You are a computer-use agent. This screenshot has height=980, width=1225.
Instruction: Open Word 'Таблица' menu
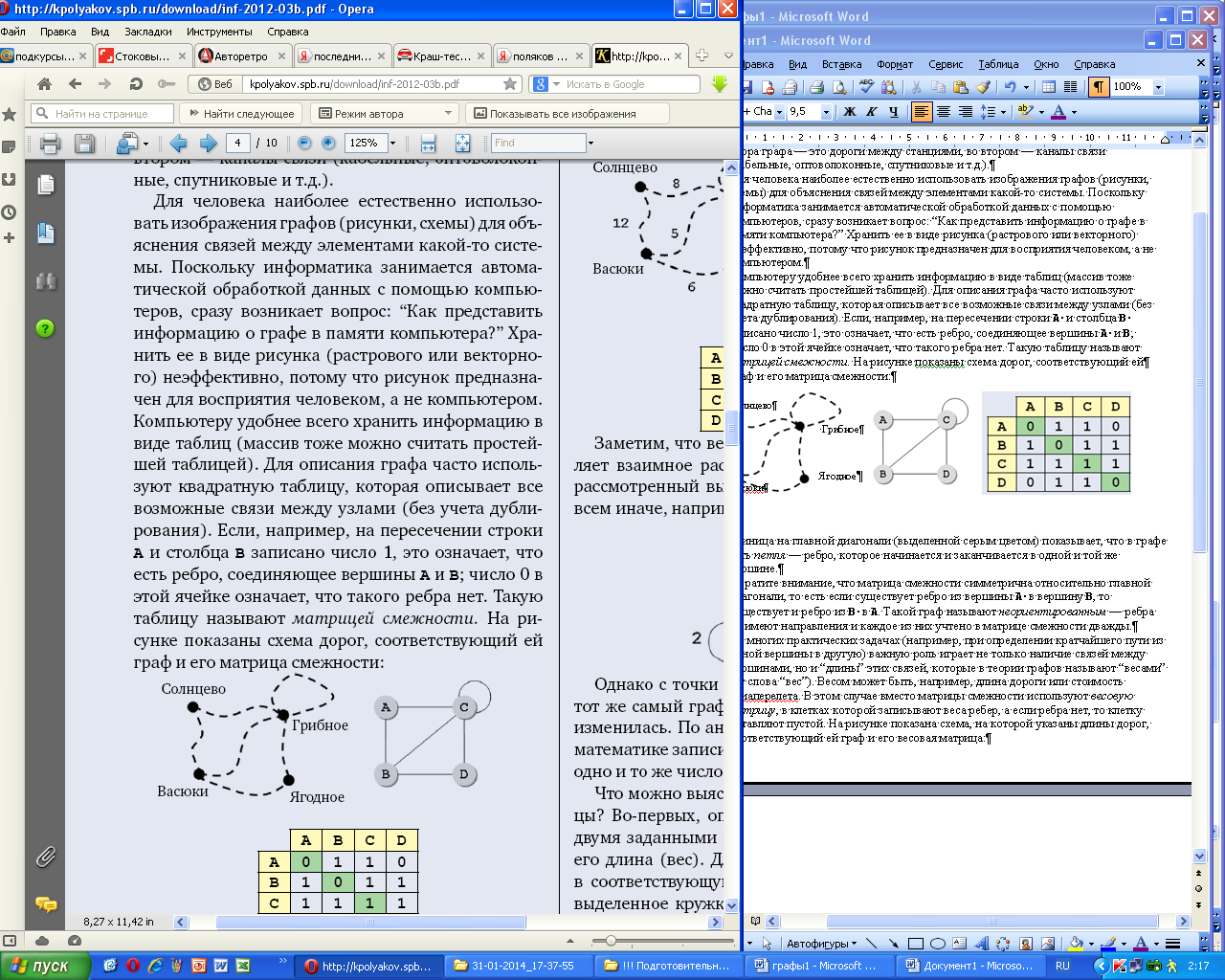998,64
